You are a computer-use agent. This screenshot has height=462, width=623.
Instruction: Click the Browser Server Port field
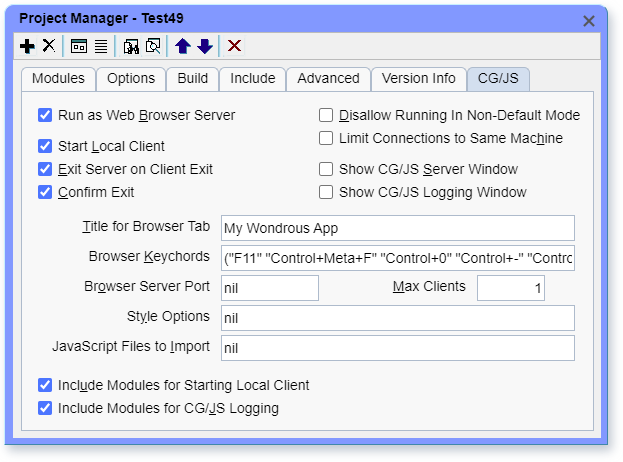(x=269, y=288)
